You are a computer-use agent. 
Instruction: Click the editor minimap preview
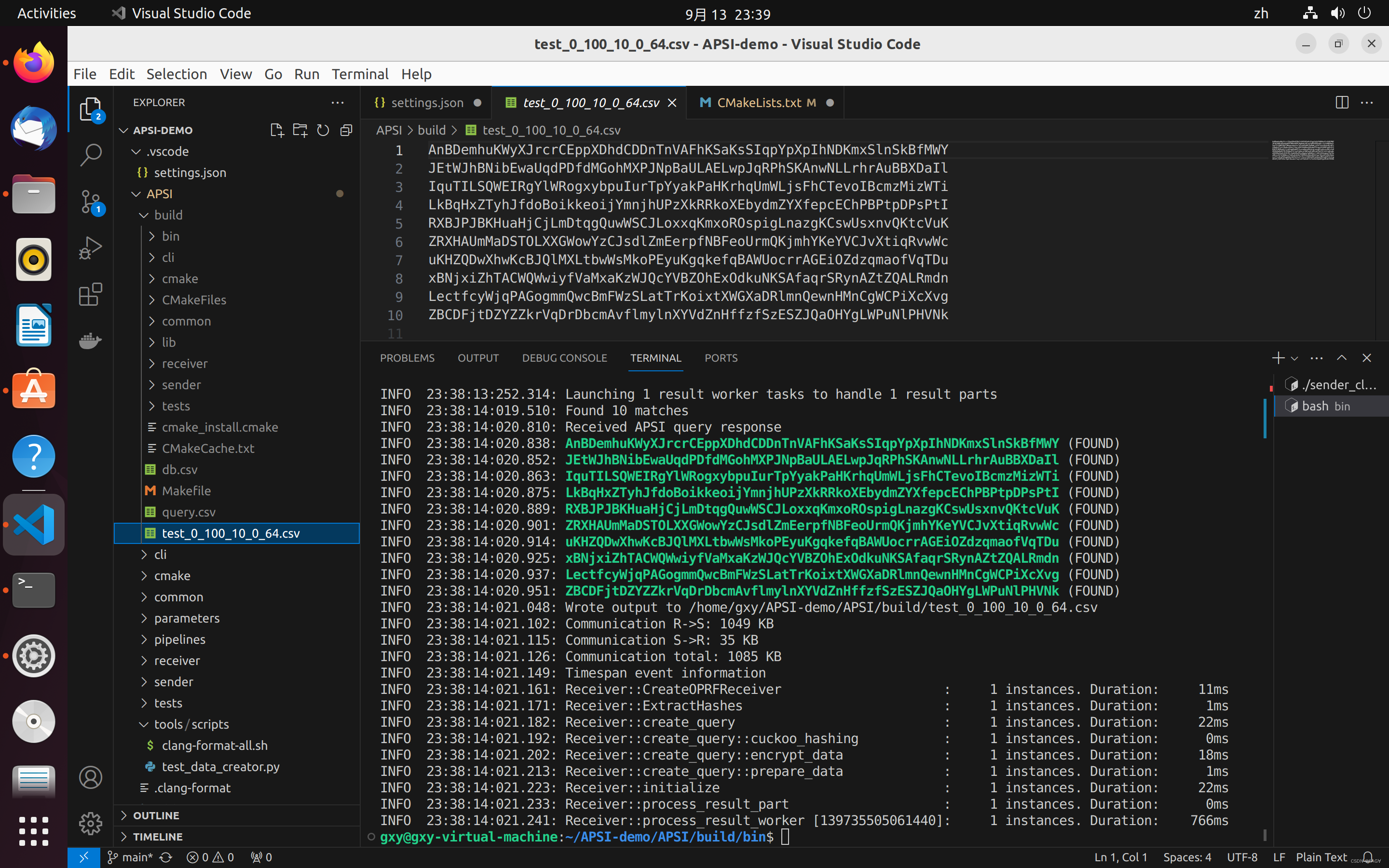(x=1302, y=150)
